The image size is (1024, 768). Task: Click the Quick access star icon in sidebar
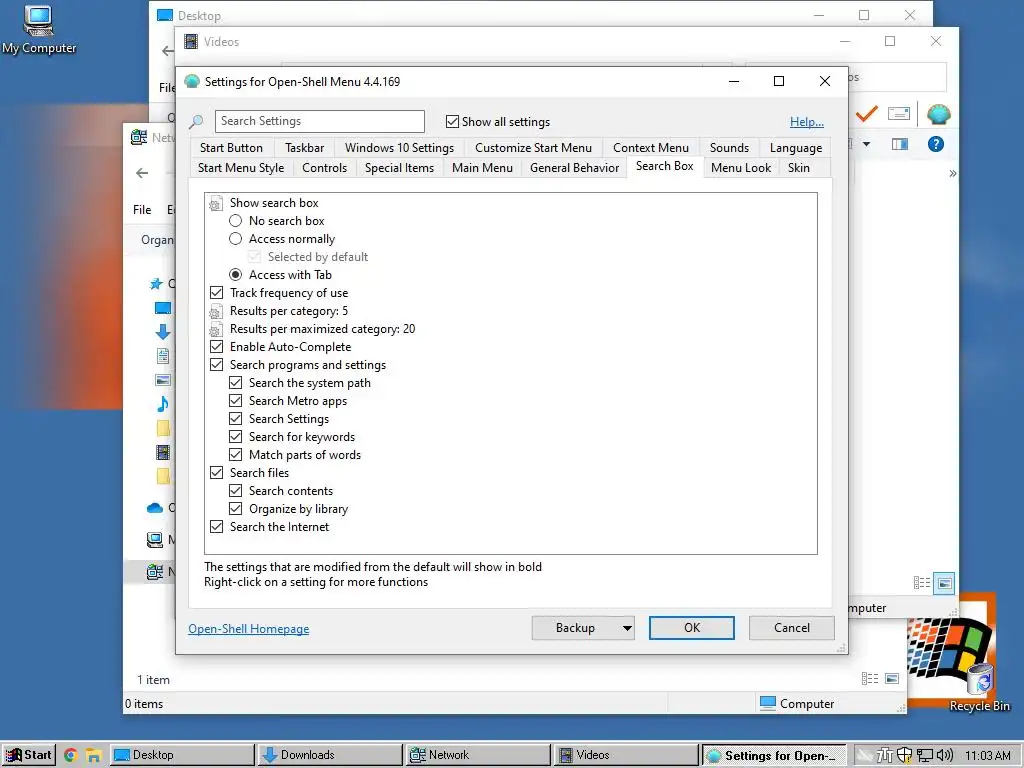pyautogui.click(x=155, y=283)
